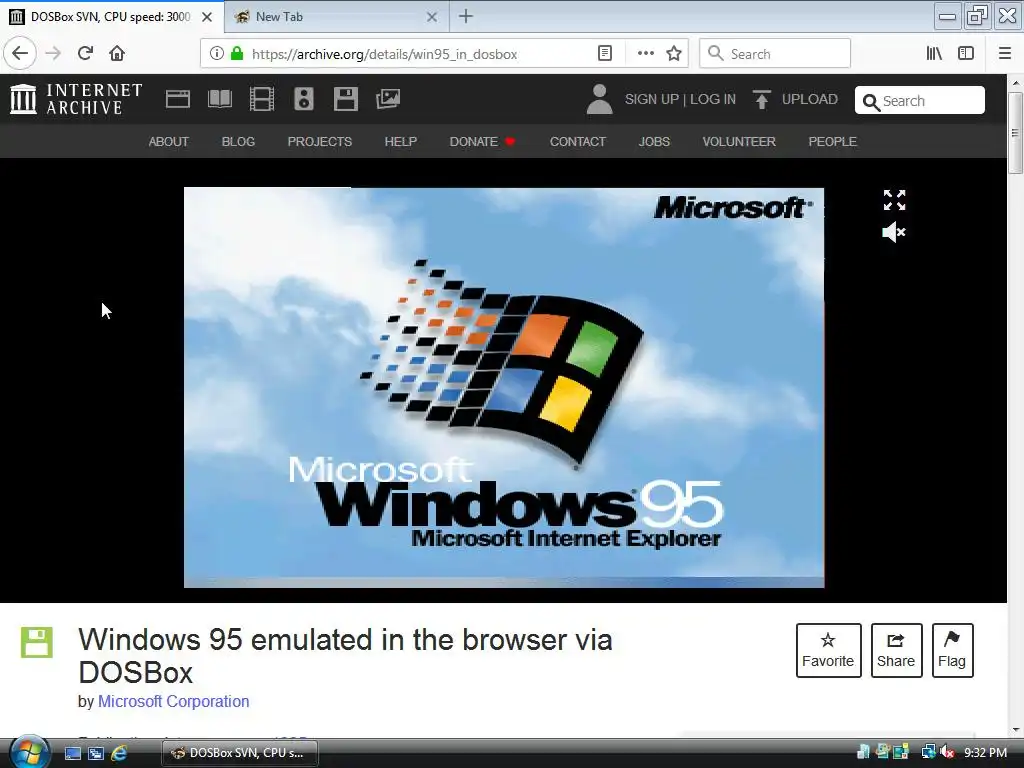
Task: Click the LOG IN link
Action: 713,99
